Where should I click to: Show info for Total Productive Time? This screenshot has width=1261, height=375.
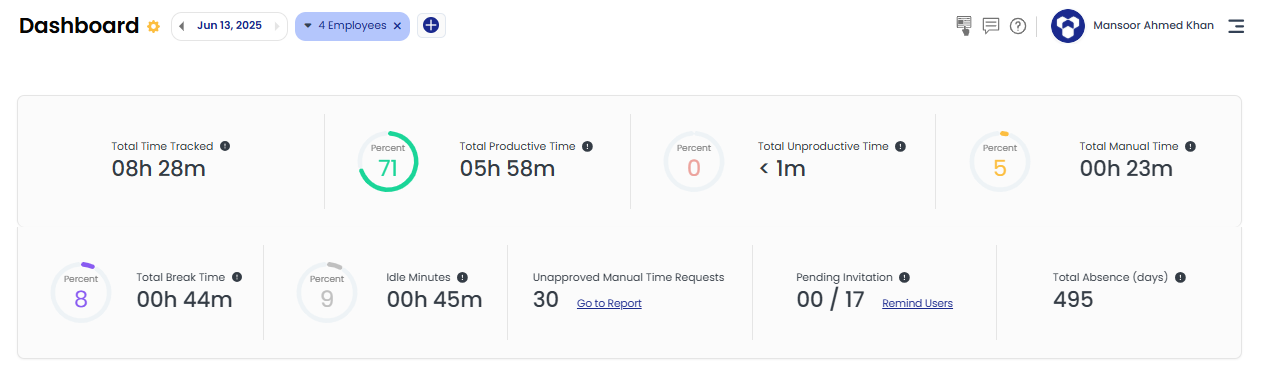[x=587, y=146]
